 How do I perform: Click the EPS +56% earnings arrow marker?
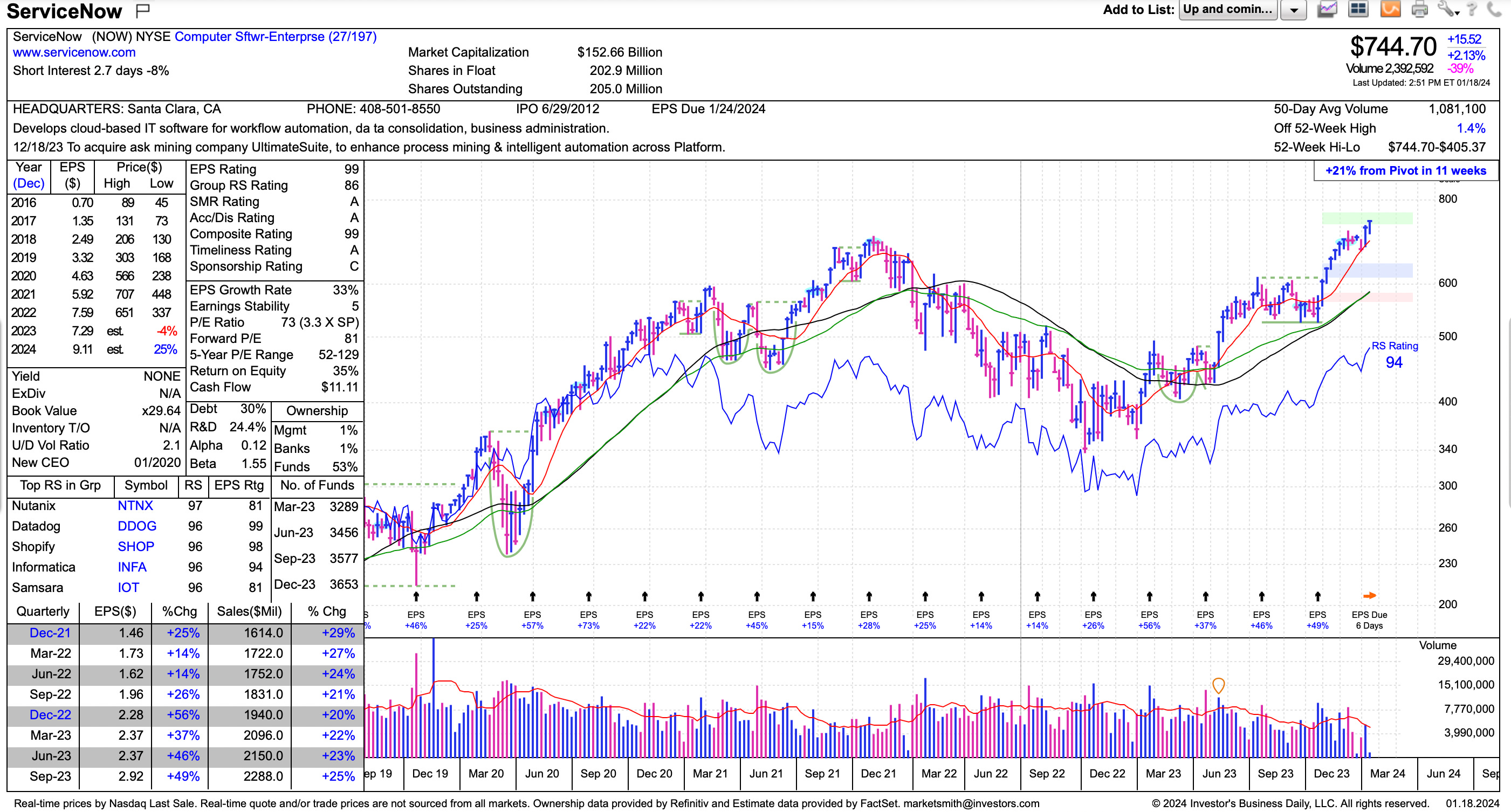[x=1149, y=596]
